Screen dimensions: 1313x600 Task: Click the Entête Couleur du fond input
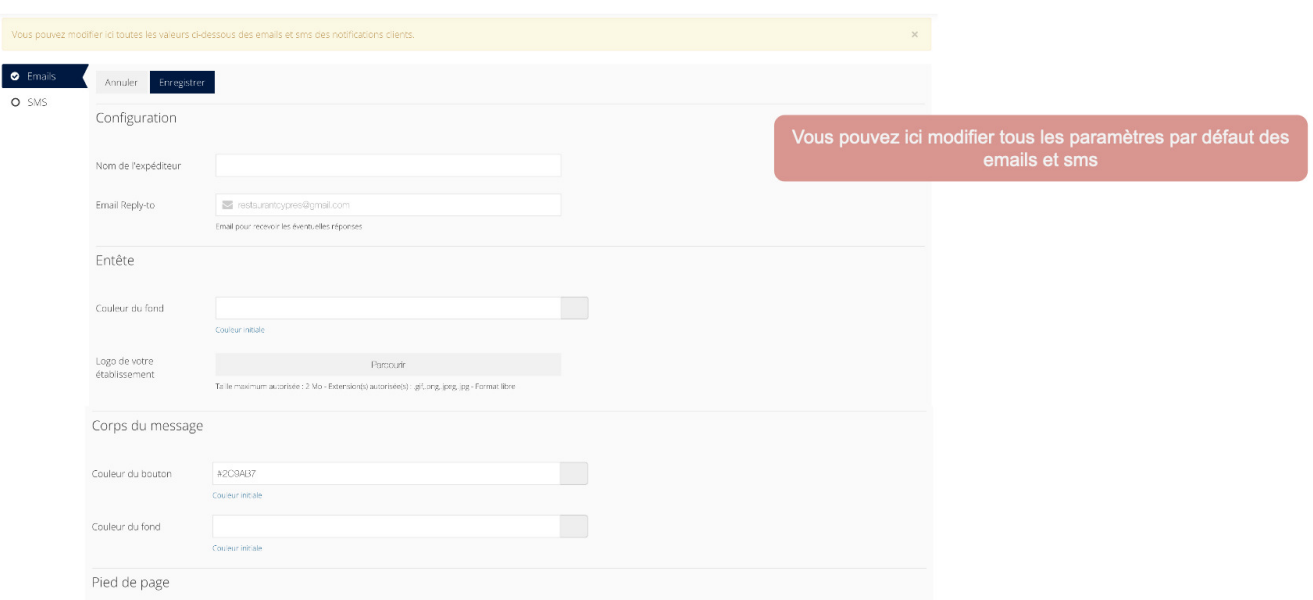(x=388, y=308)
